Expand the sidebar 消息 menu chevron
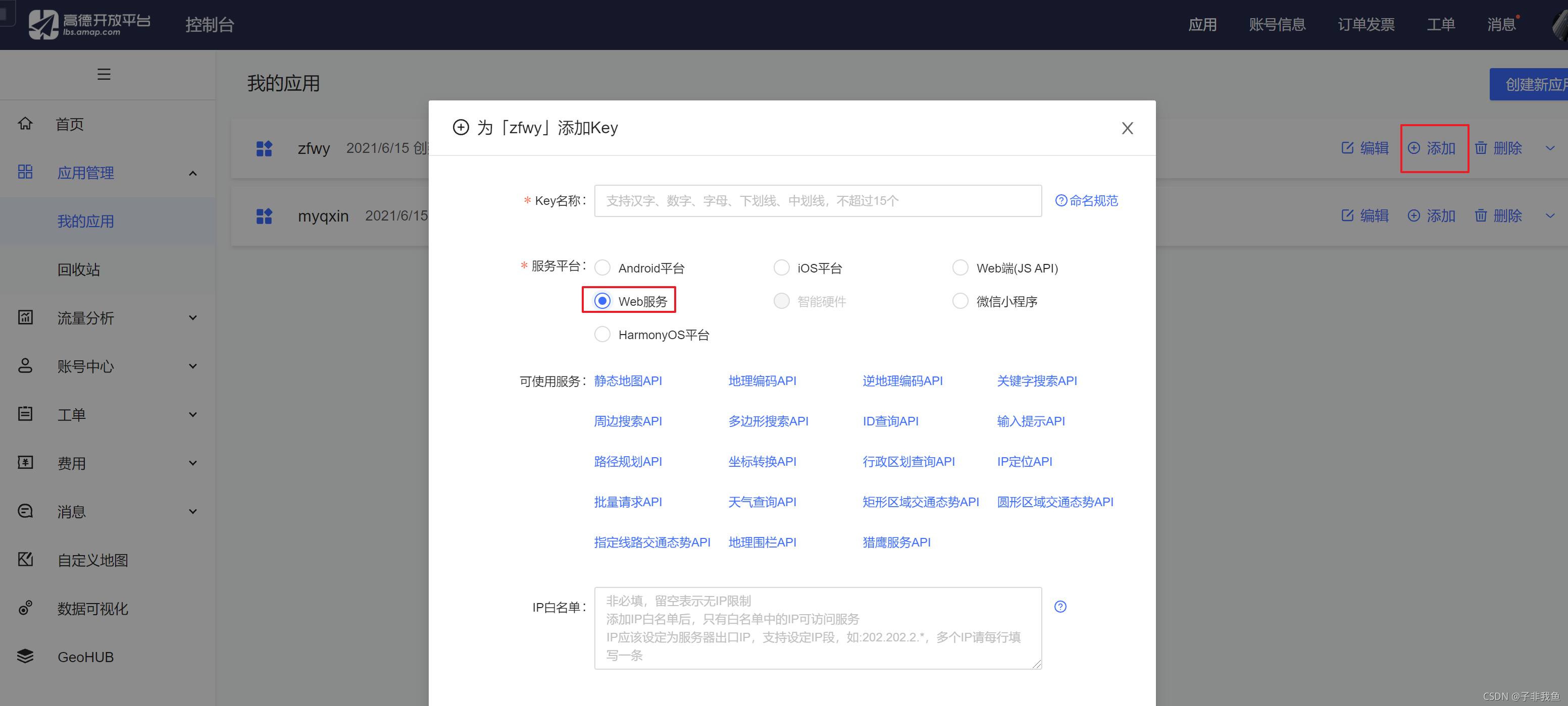Image resolution: width=1568 pixels, height=706 pixels. click(x=193, y=511)
